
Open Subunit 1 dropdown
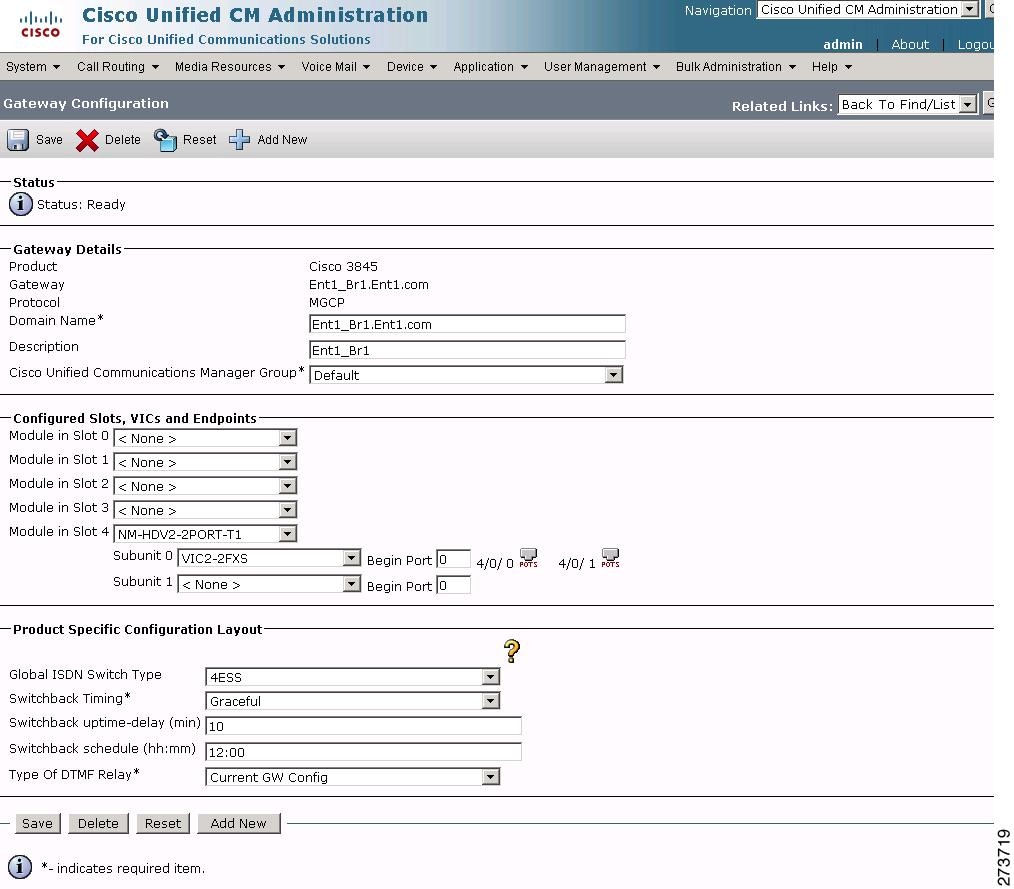pyautogui.click(x=268, y=584)
